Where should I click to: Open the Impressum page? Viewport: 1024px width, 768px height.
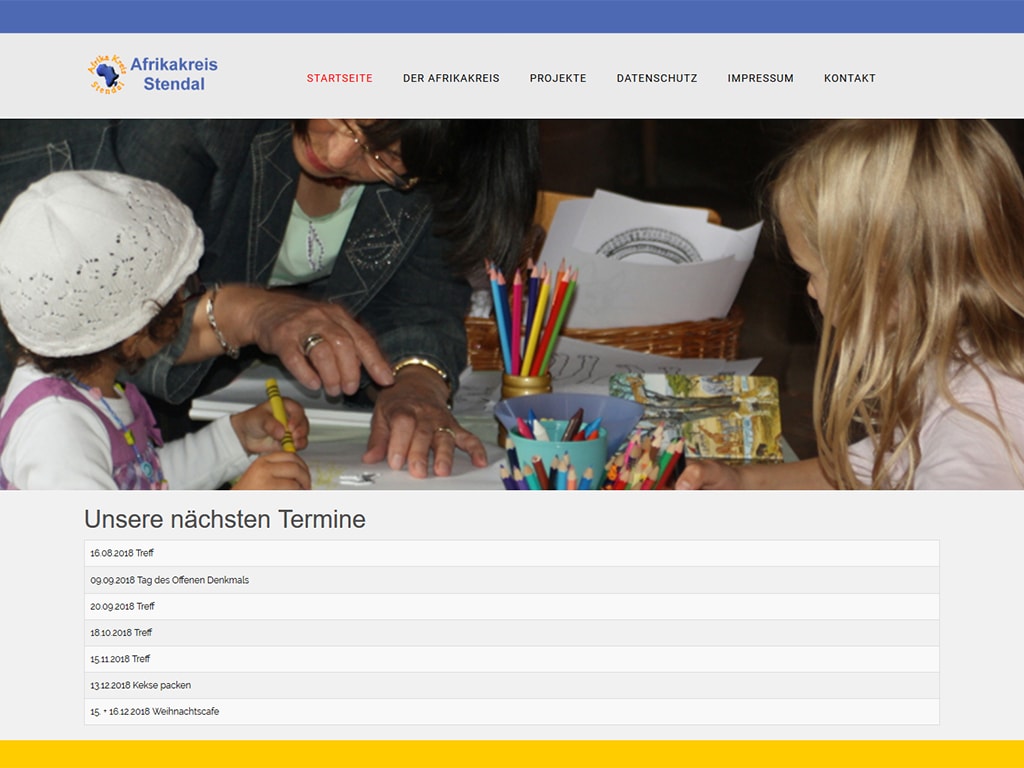pos(760,78)
